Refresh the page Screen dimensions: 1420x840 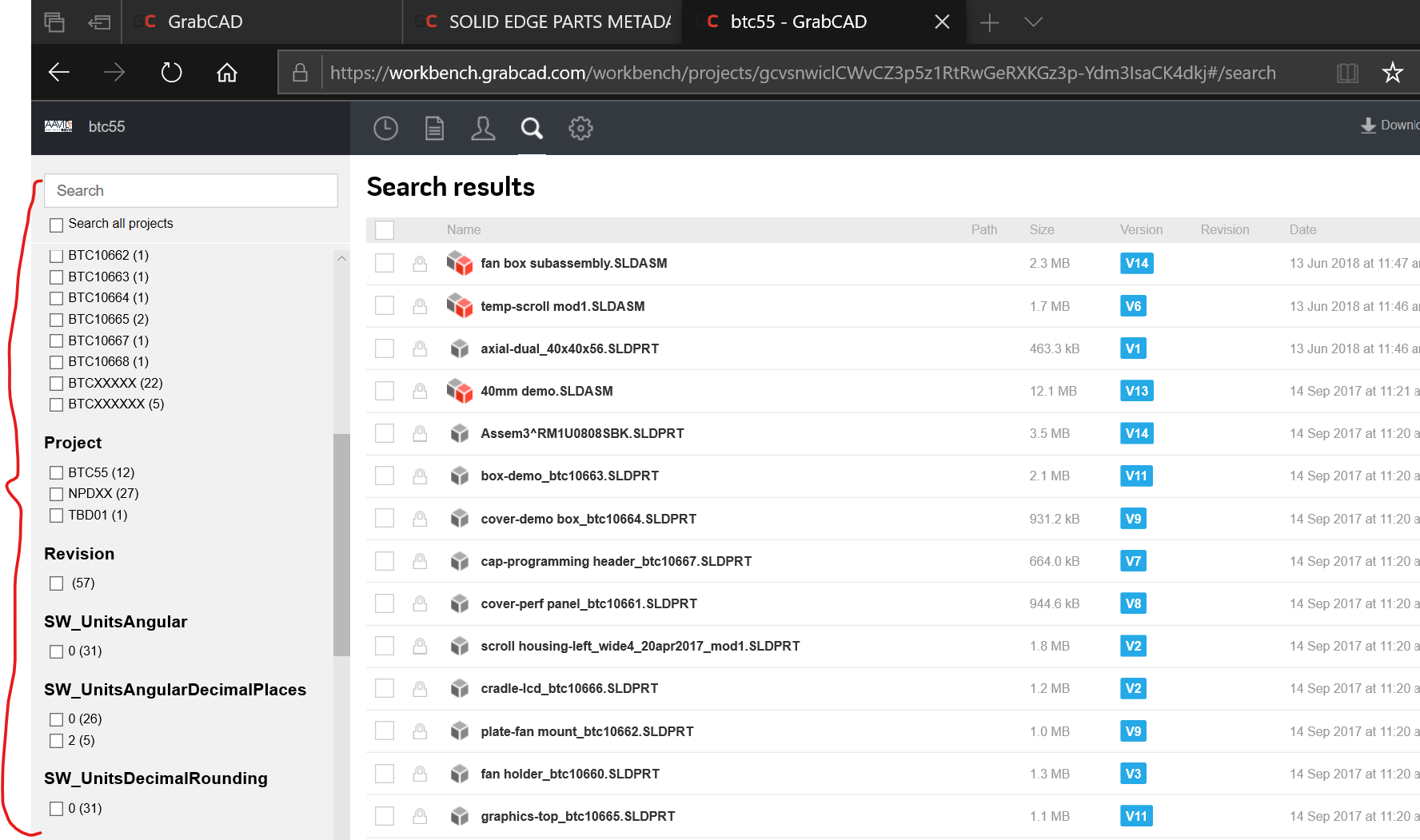(x=171, y=73)
